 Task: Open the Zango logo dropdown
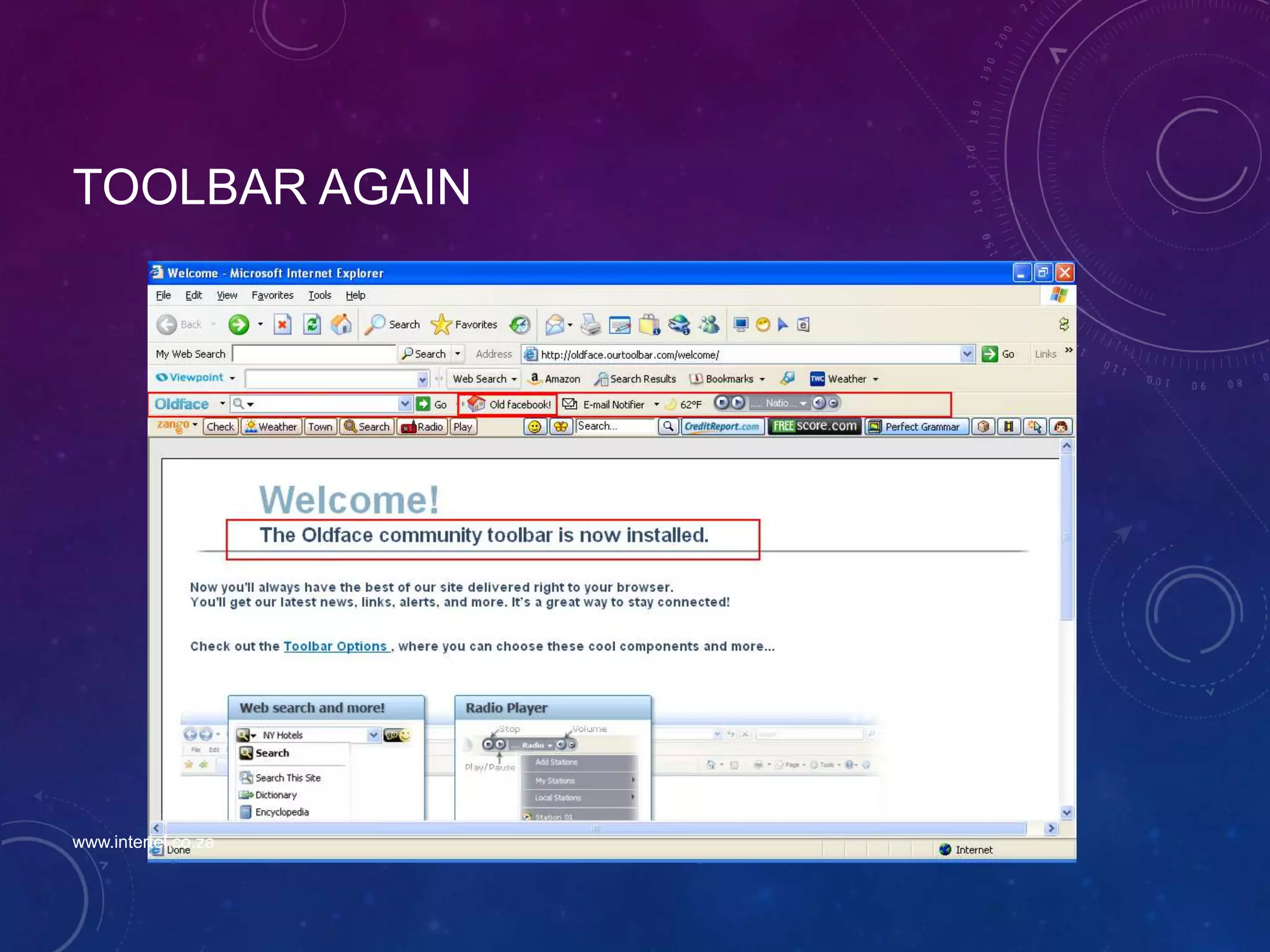coord(195,425)
